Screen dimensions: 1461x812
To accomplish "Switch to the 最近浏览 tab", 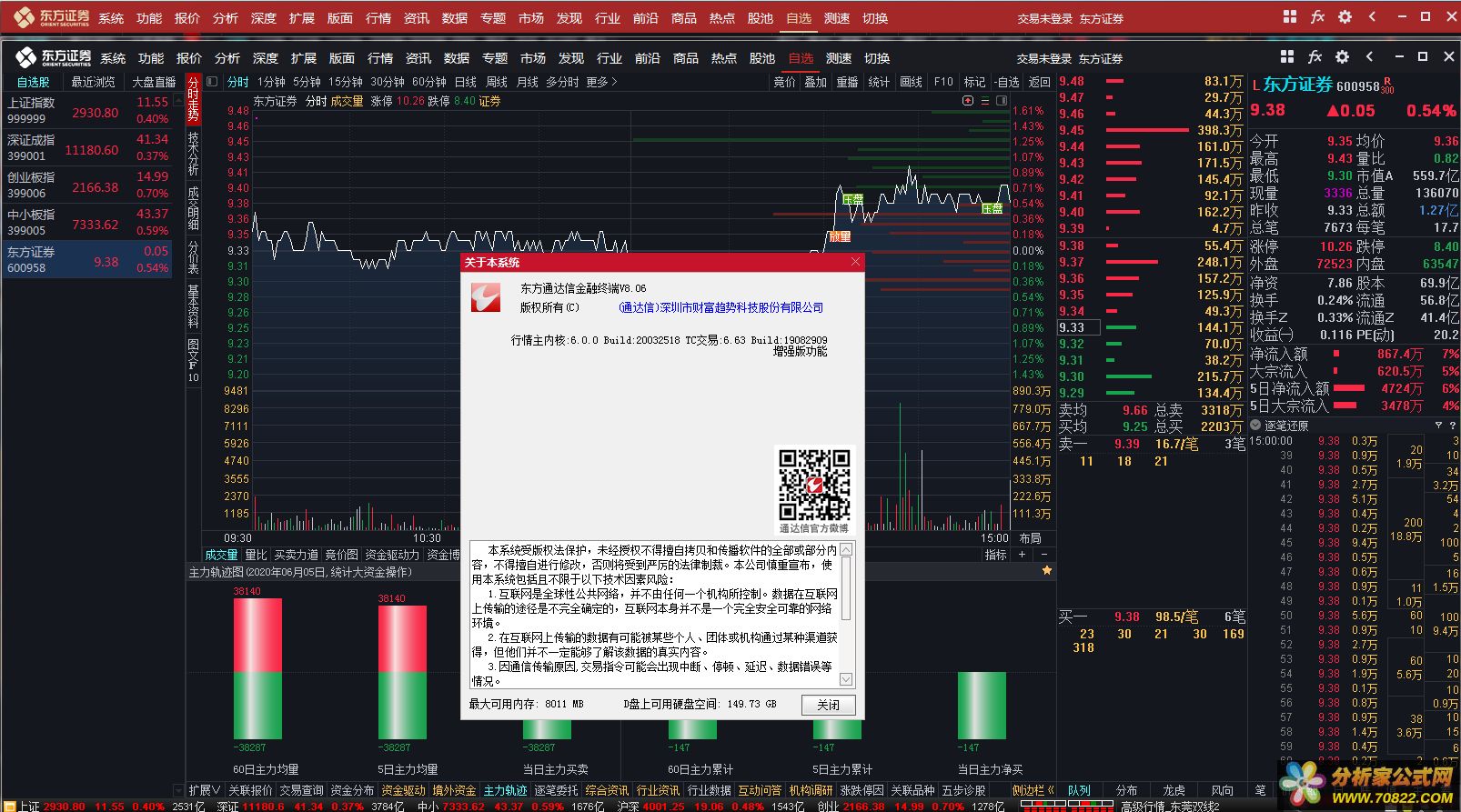I will coord(94,82).
